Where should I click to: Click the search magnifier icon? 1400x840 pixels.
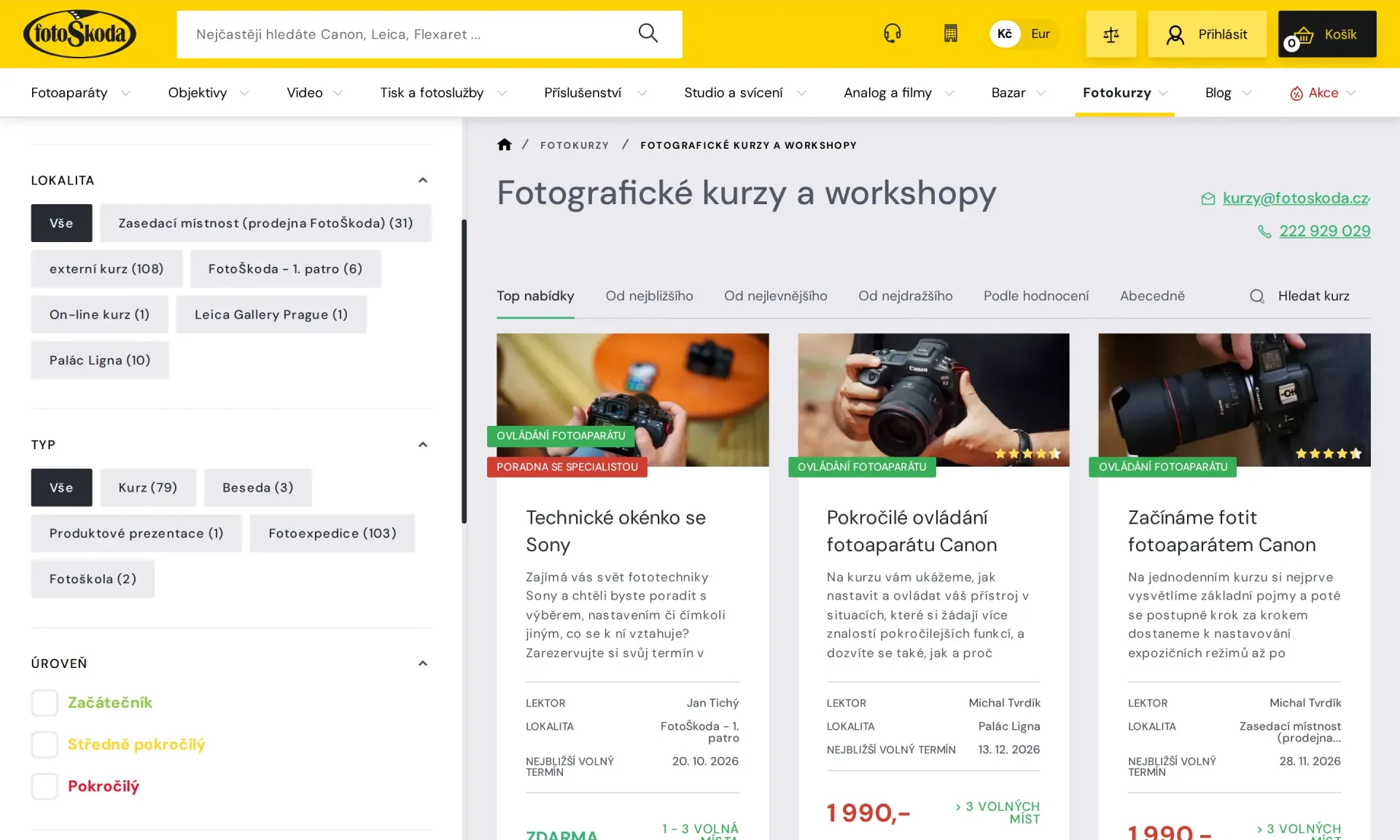647,34
